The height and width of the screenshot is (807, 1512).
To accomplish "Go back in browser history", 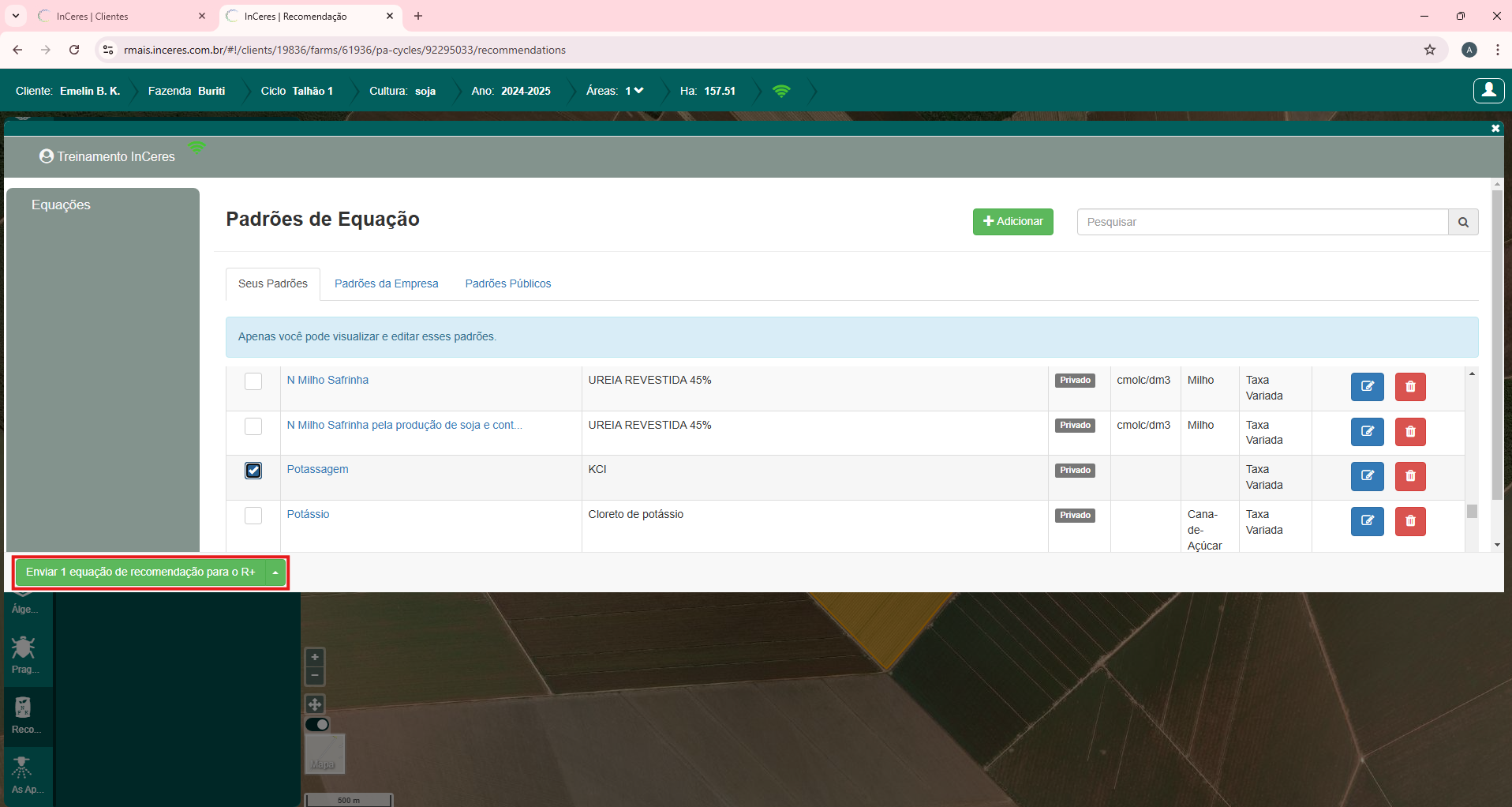I will [x=17, y=50].
